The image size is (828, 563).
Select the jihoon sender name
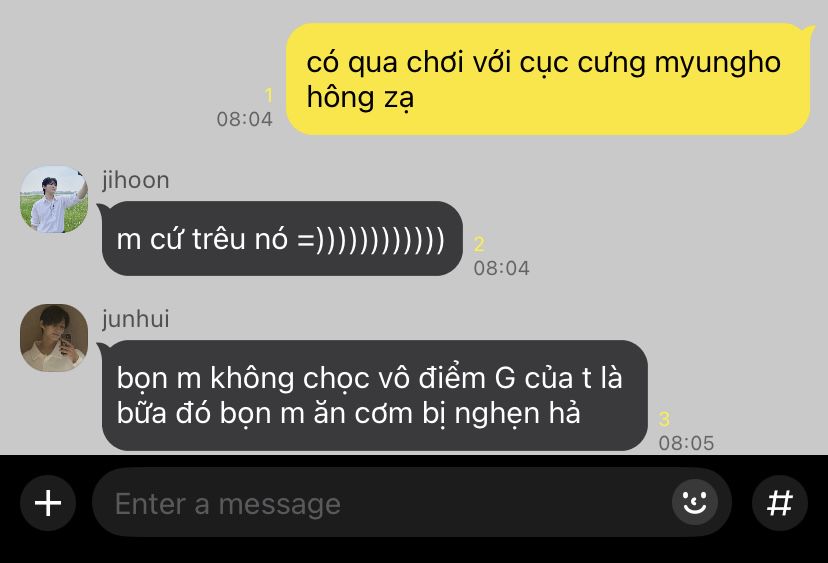tap(136, 181)
